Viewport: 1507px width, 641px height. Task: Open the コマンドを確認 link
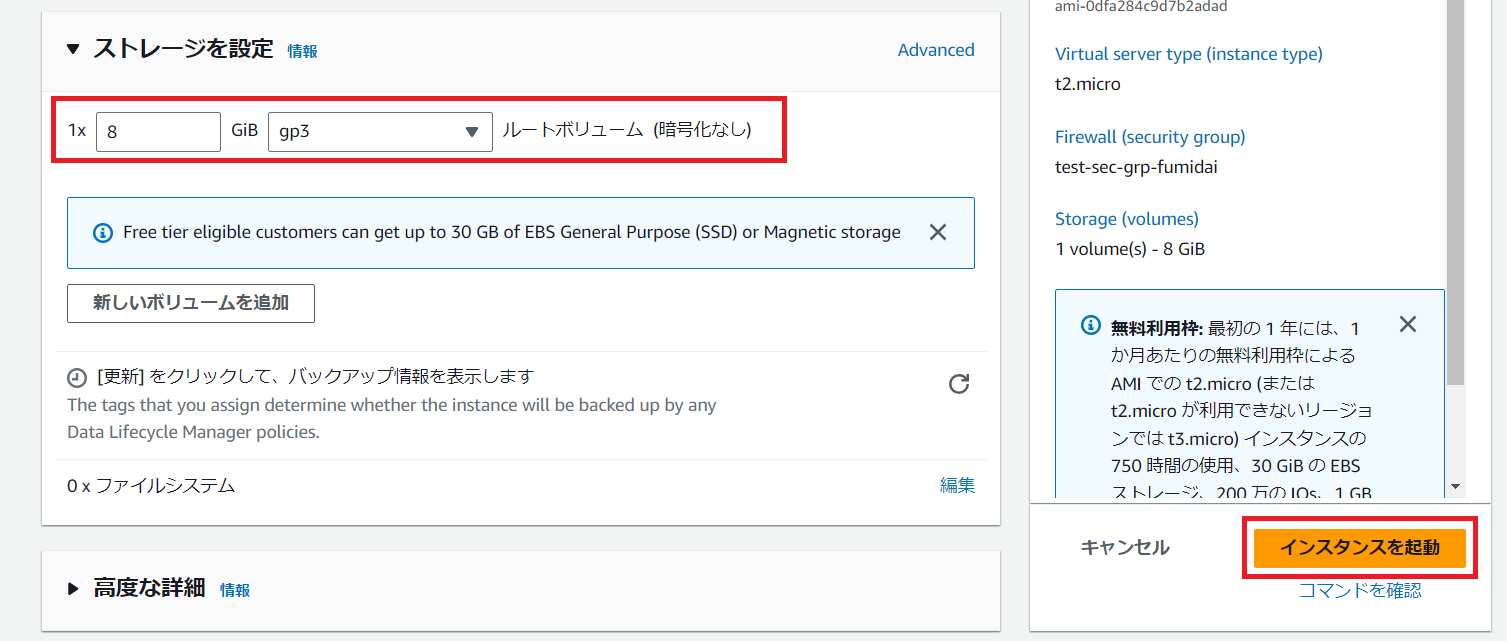click(1359, 590)
